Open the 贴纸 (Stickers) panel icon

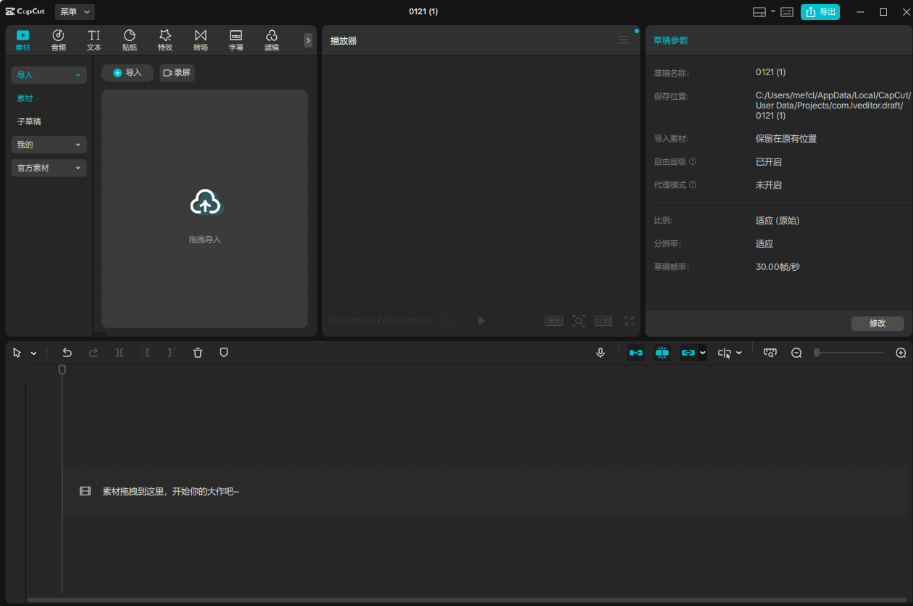(130, 40)
